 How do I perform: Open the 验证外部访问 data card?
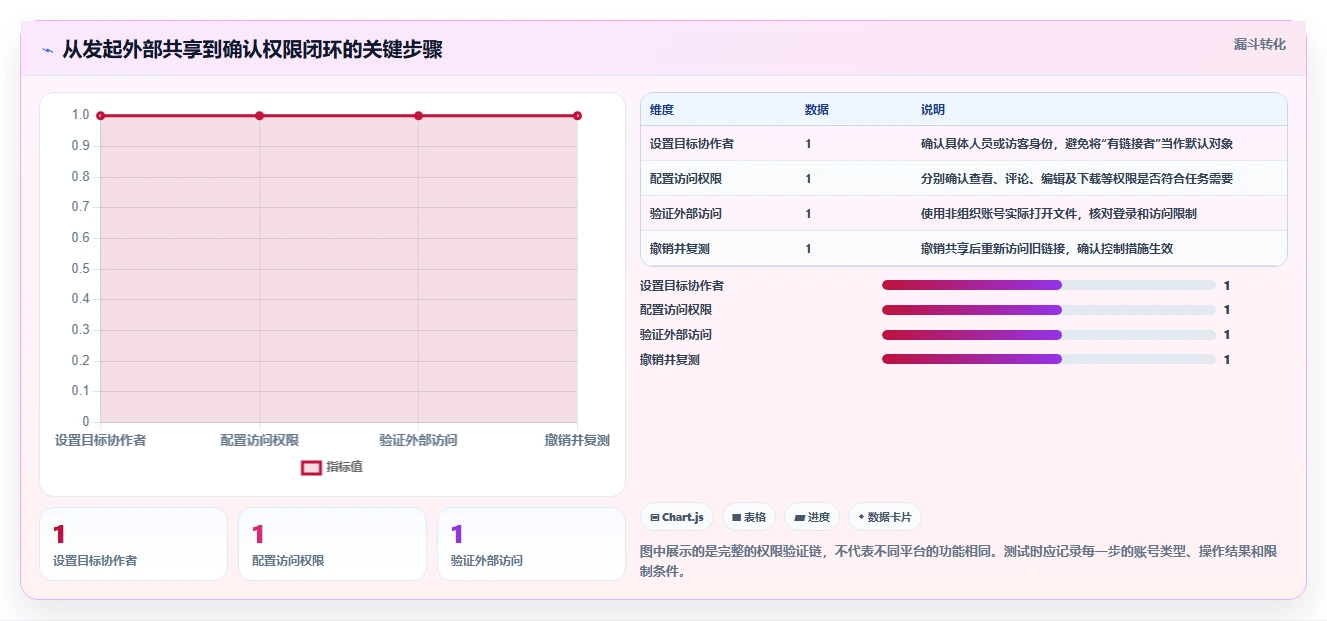[531, 544]
